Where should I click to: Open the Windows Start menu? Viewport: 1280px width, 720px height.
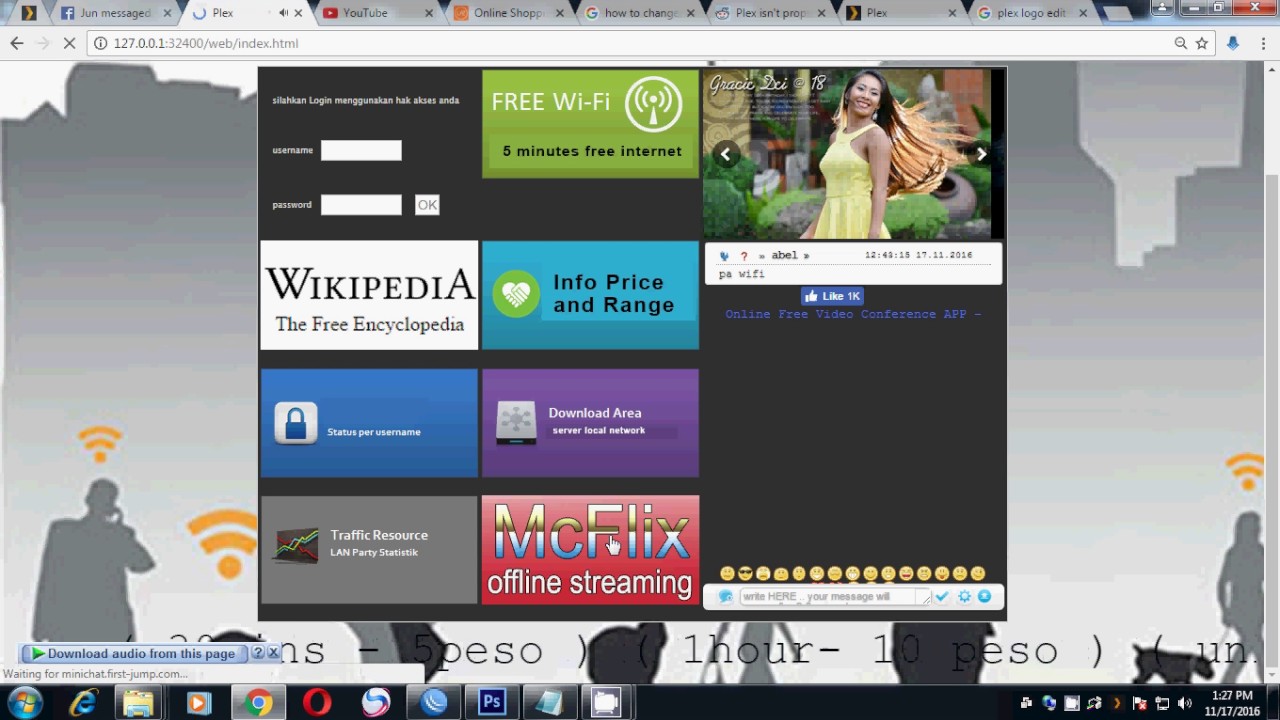point(24,703)
